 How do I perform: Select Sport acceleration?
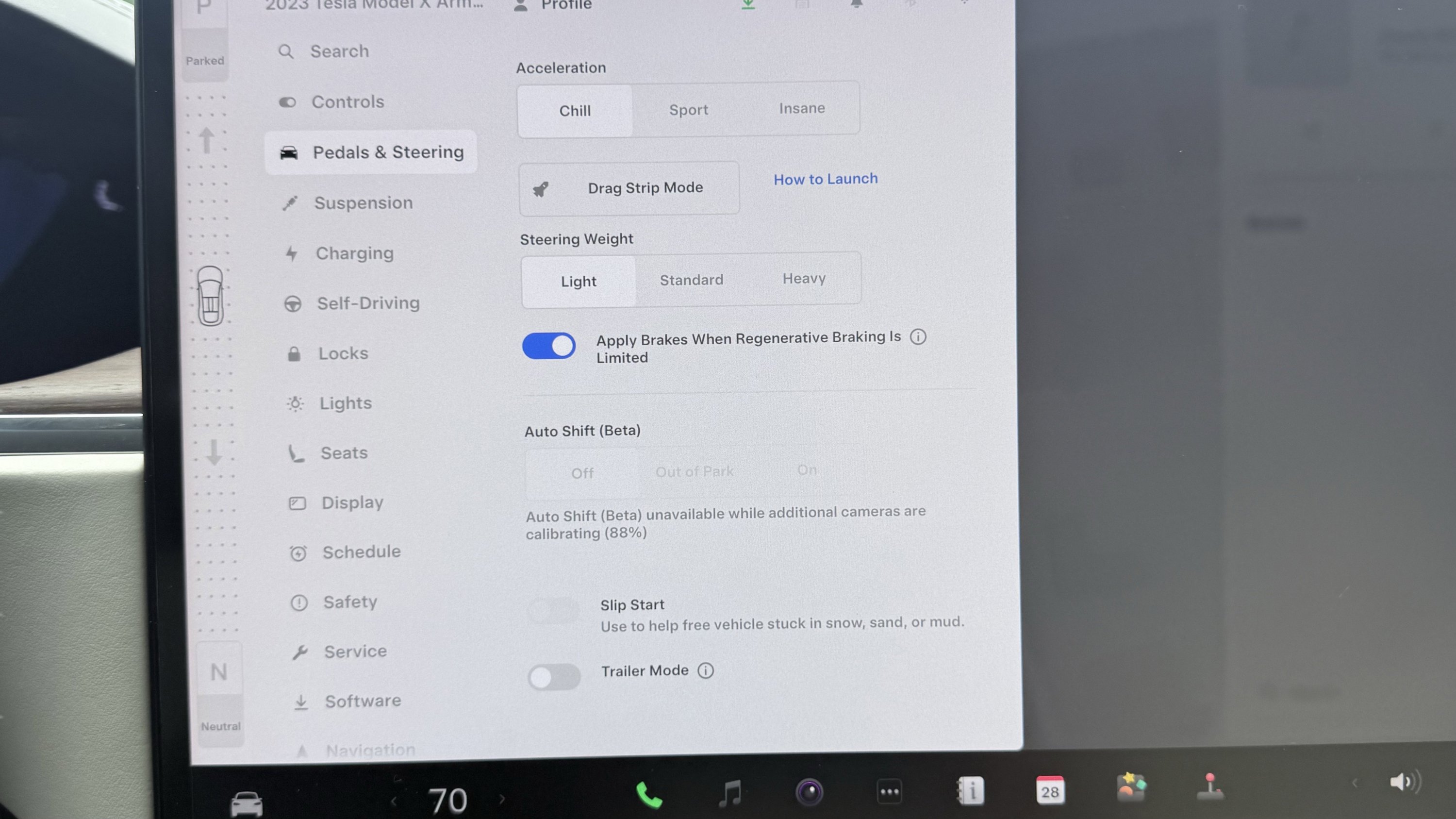coord(688,110)
